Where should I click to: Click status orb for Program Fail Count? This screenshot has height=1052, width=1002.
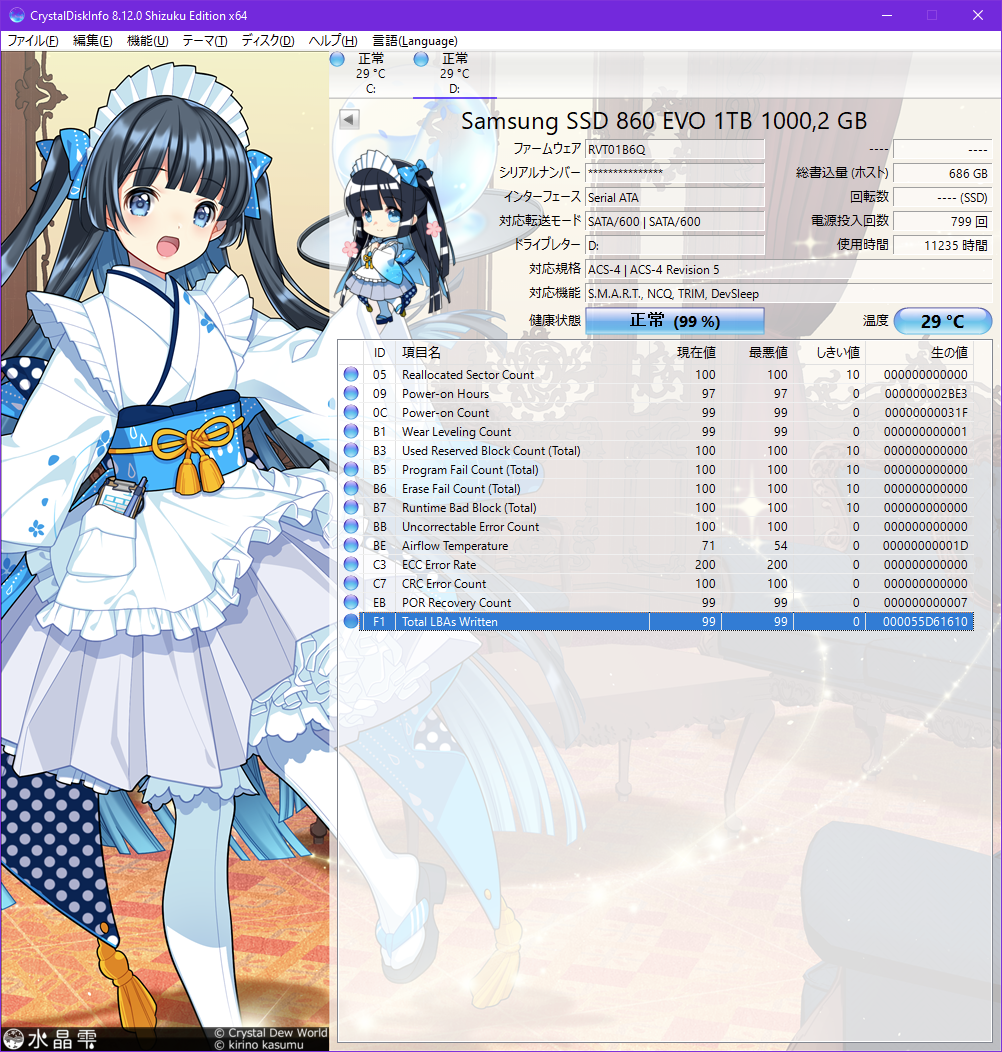click(x=351, y=469)
